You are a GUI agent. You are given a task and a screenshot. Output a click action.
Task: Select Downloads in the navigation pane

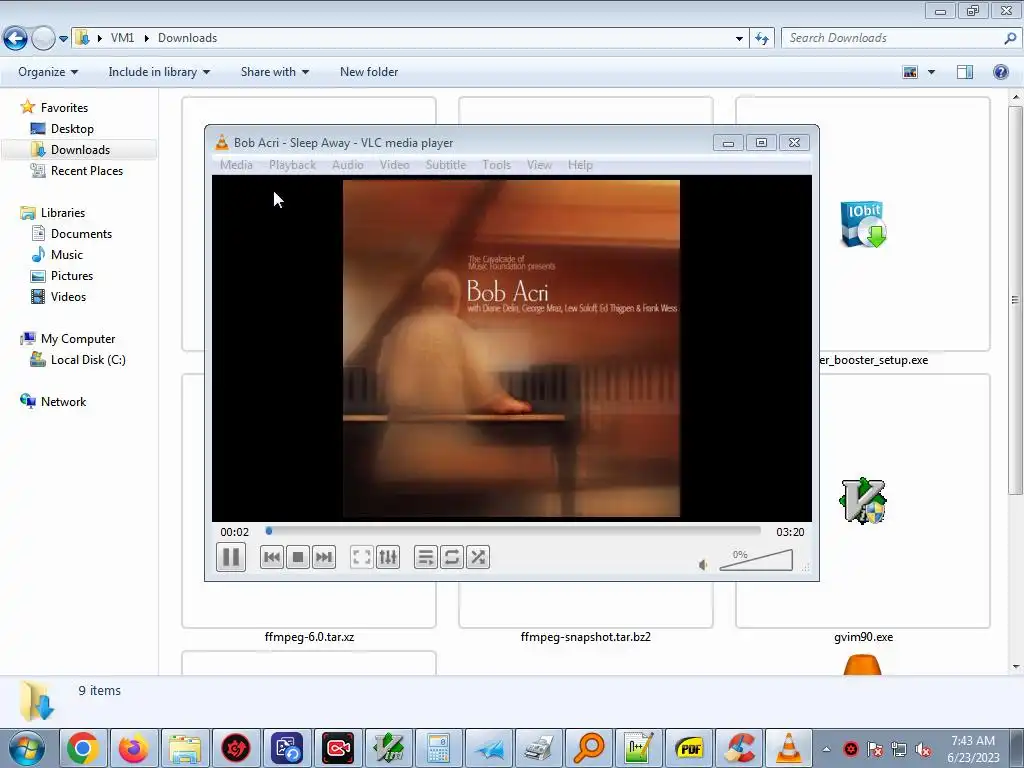pyautogui.click(x=80, y=150)
